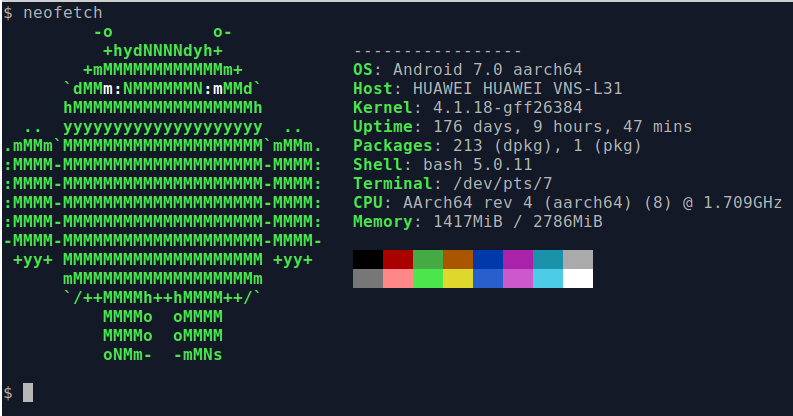Click the Memory usage line 1417MiB / 2786MiB
The image size is (793, 416).
[x=478, y=221]
